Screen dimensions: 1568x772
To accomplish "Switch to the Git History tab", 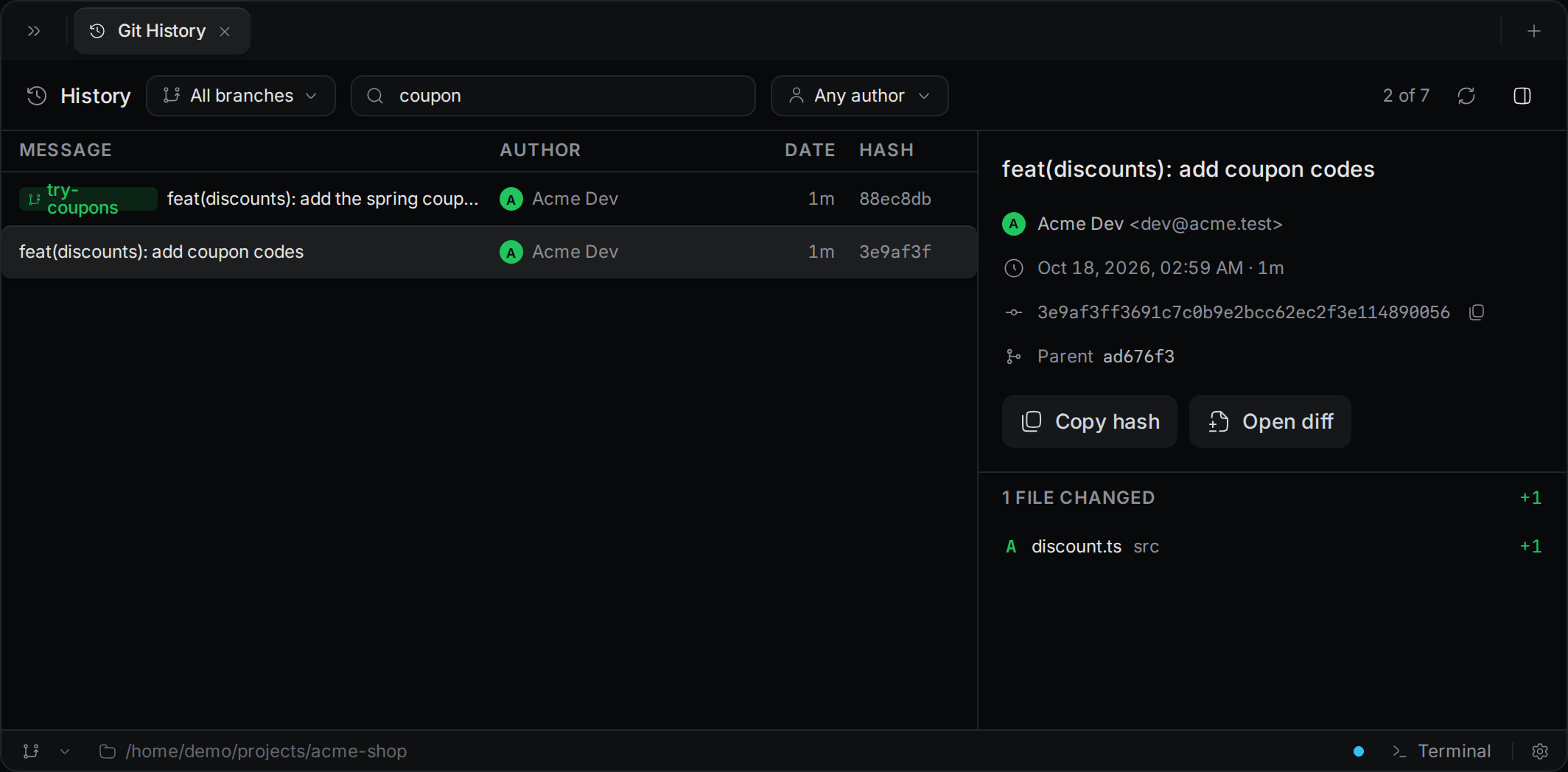I will pos(162,31).
